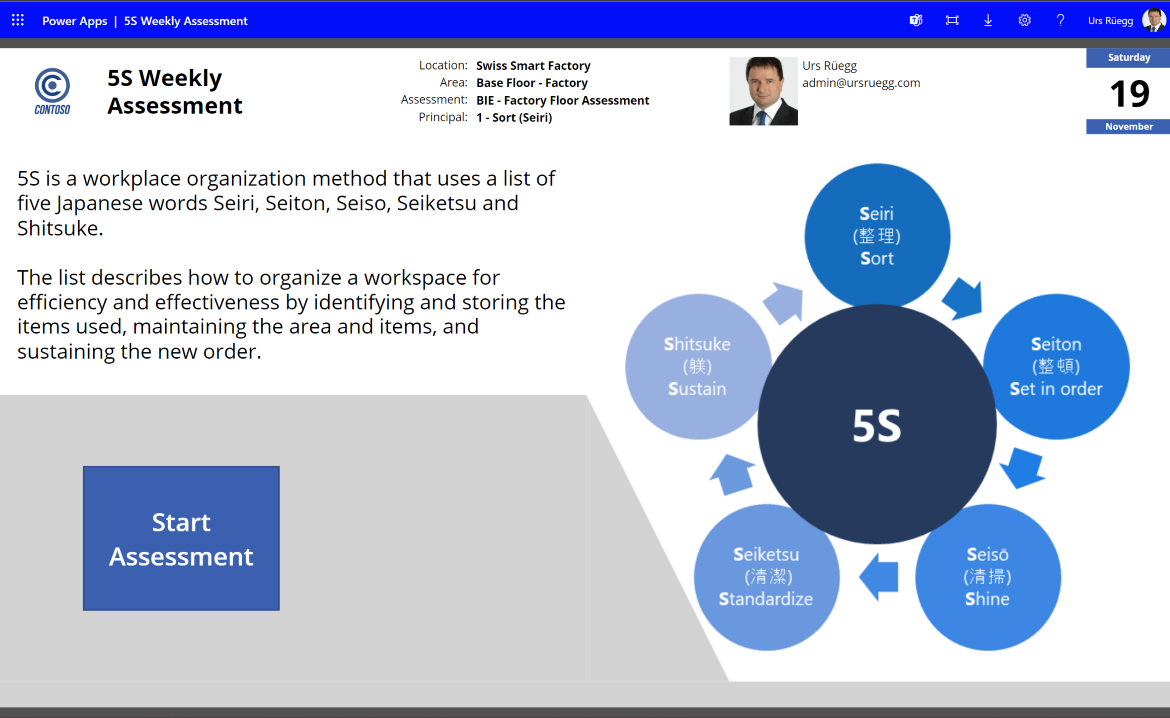The image size is (1170, 718).
Task: Click the Contoso logo
Action: 52,91
